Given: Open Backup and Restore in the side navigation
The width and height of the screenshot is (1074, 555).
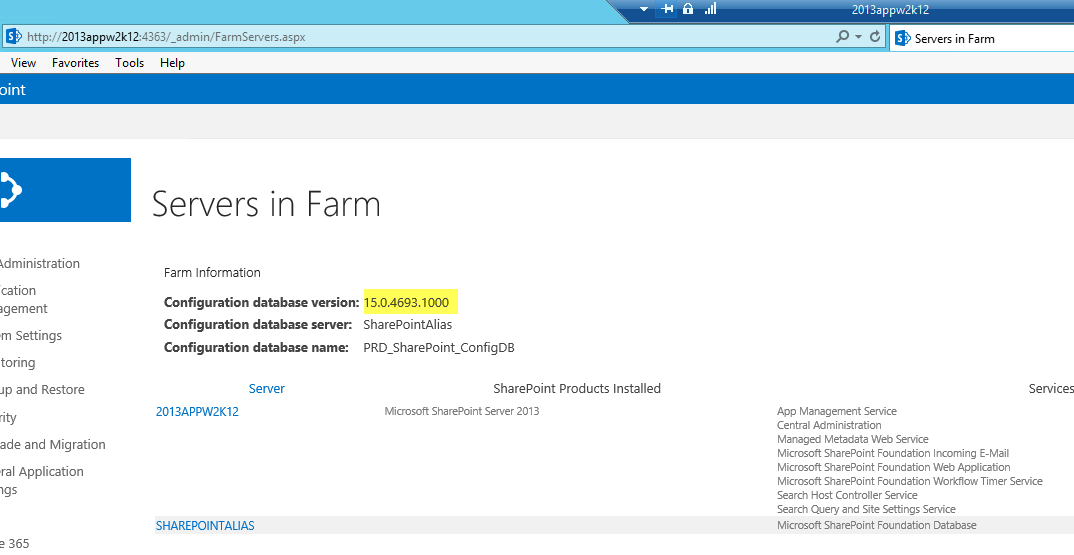Looking at the screenshot, I should pos(42,389).
